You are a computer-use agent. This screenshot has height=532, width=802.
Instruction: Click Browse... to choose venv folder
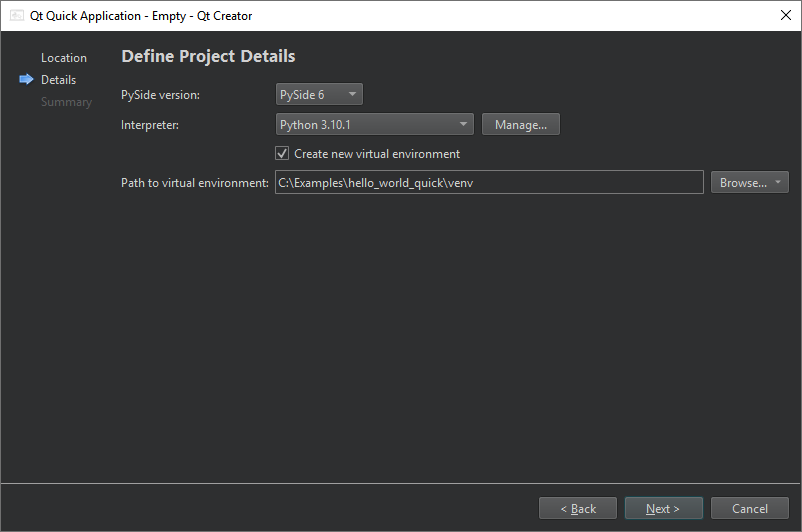742,183
